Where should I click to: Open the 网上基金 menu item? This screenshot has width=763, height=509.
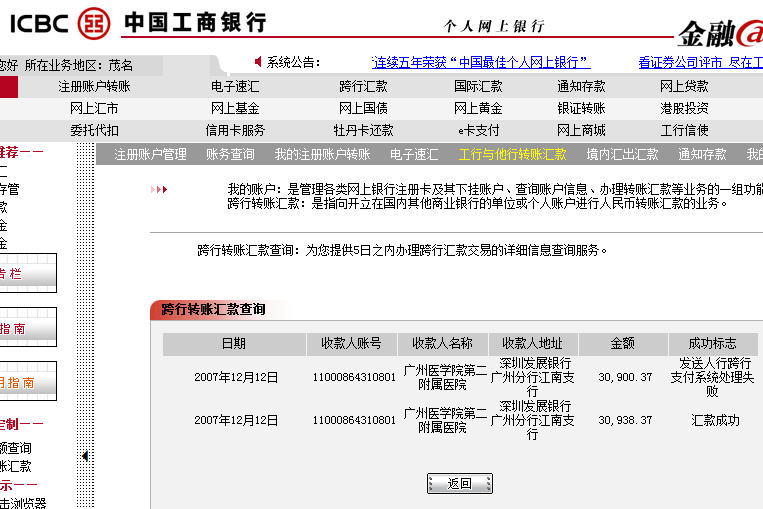(x=235, y=108)
